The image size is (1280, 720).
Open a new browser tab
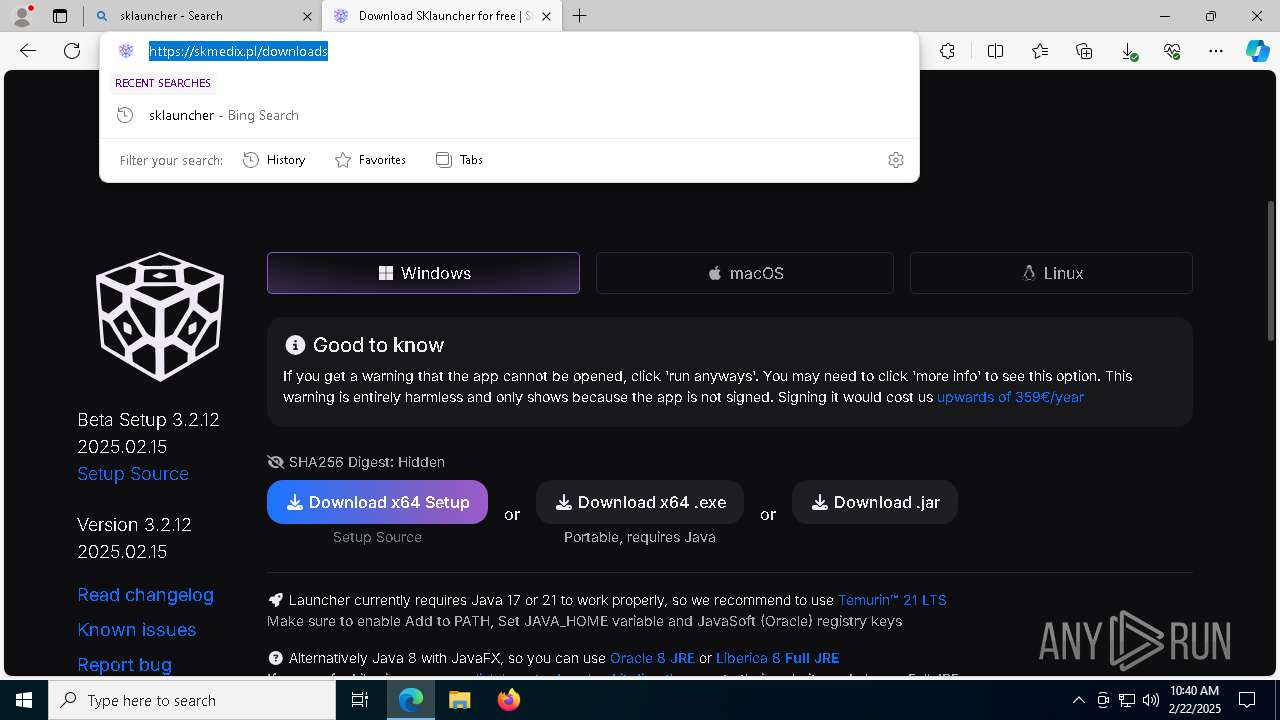coord(580,16)
